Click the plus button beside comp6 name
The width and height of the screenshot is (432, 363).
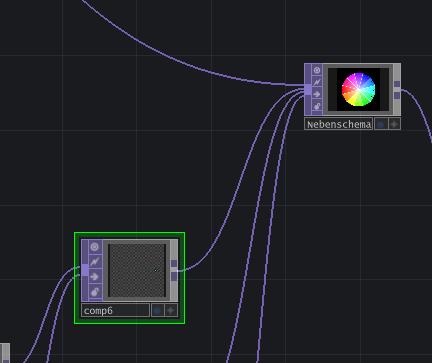coord(171,311)
